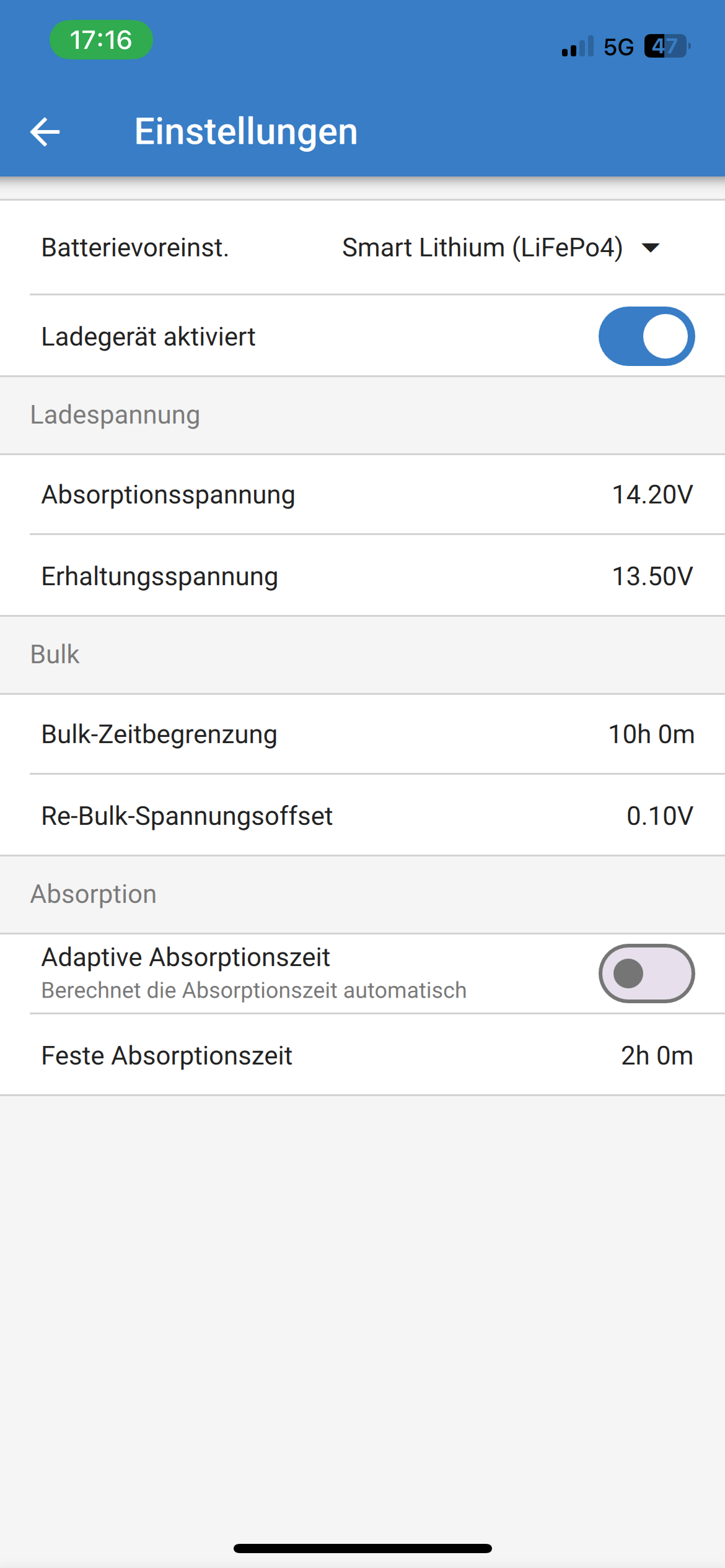The width and height of the screenshot is (725, 1568).
Task: Tap the Einstellungen page title
Action: pos(246,131)
